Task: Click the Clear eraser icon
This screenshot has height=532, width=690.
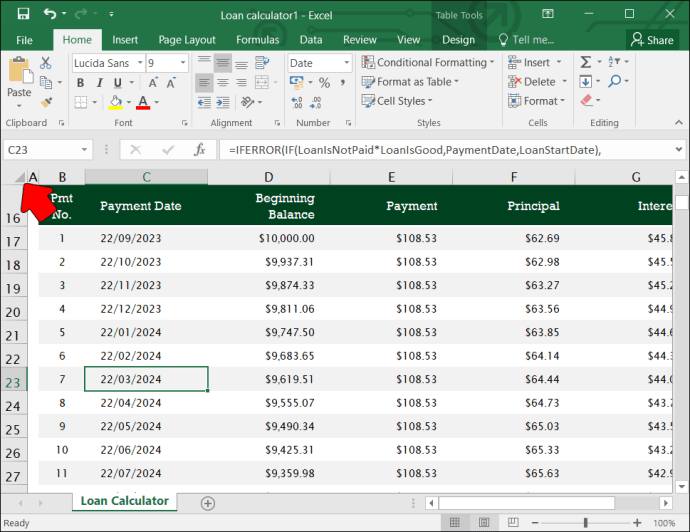Action: coord(586,100)
